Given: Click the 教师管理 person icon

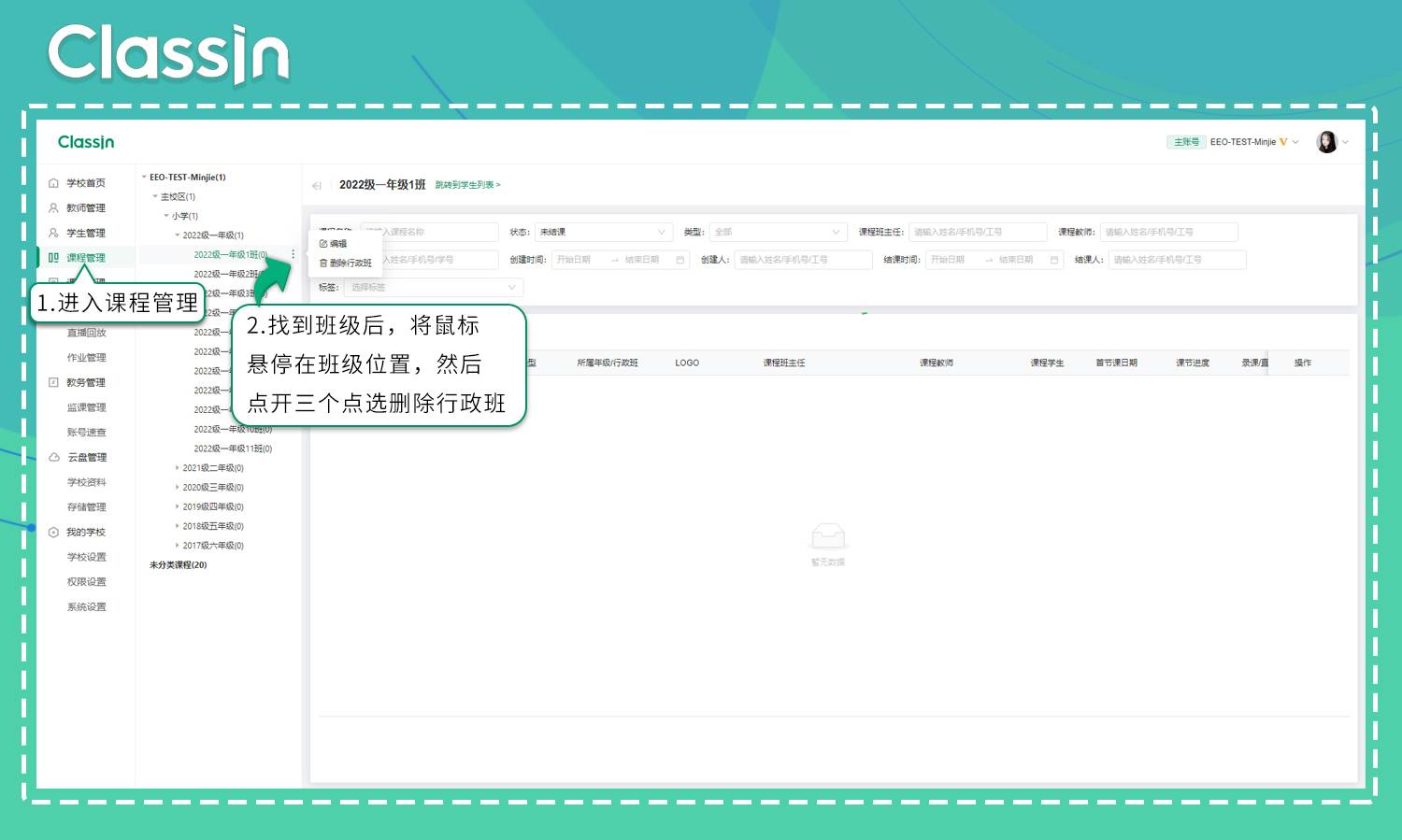Looking at the screenshot, I should (x=53, y=208).
